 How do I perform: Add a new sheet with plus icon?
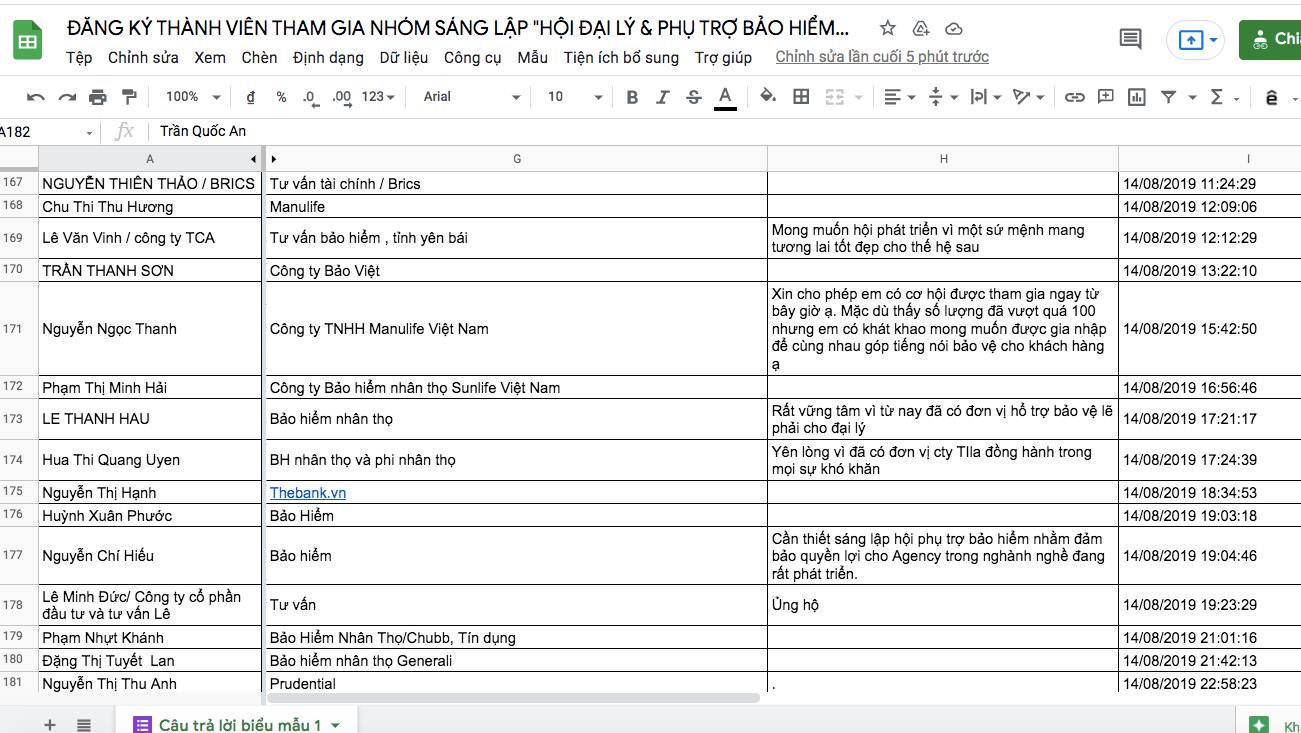pyautogui.click(x=50, y=725)
